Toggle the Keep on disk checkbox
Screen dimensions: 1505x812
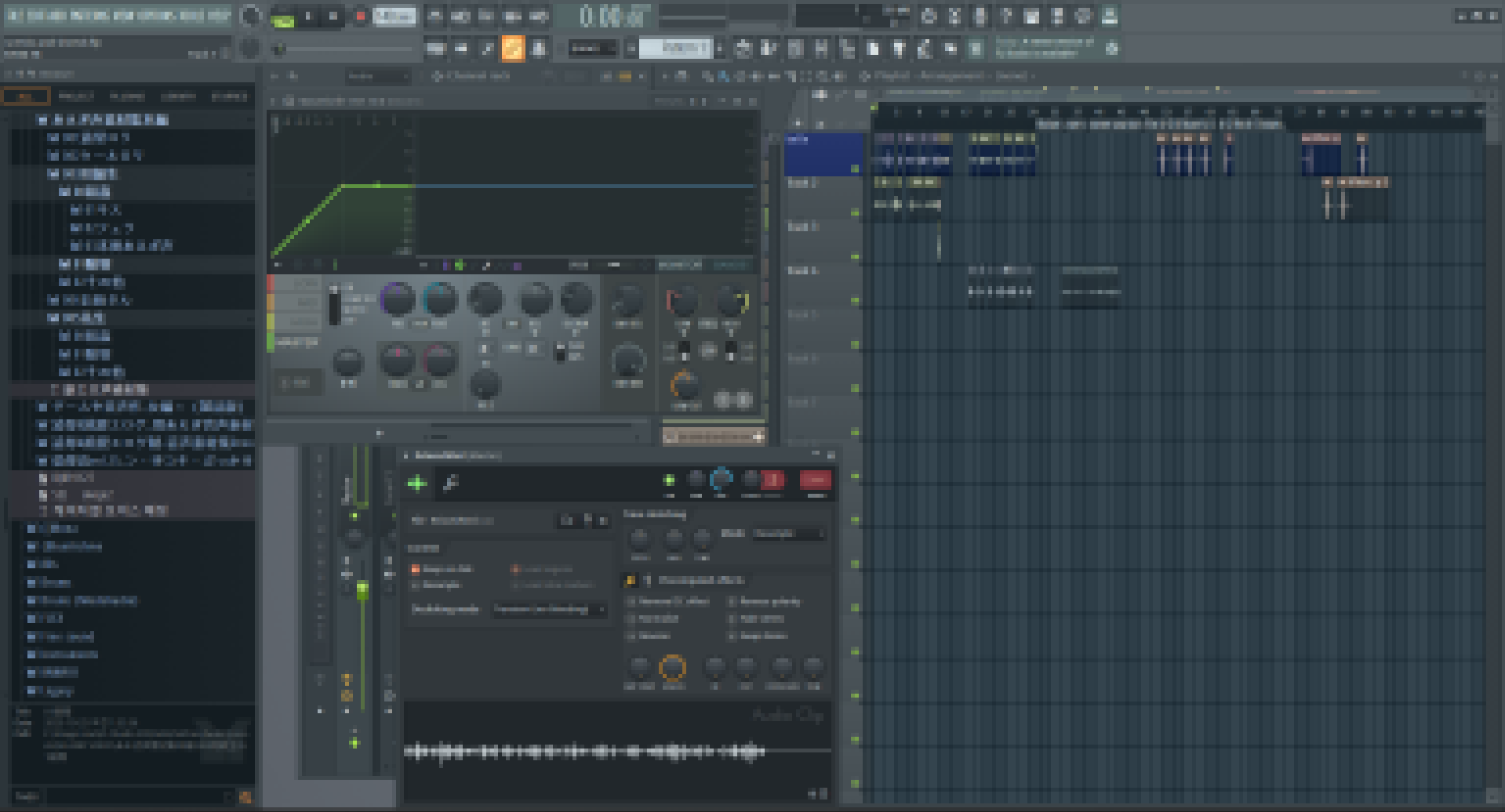click(x=416, y=569)
